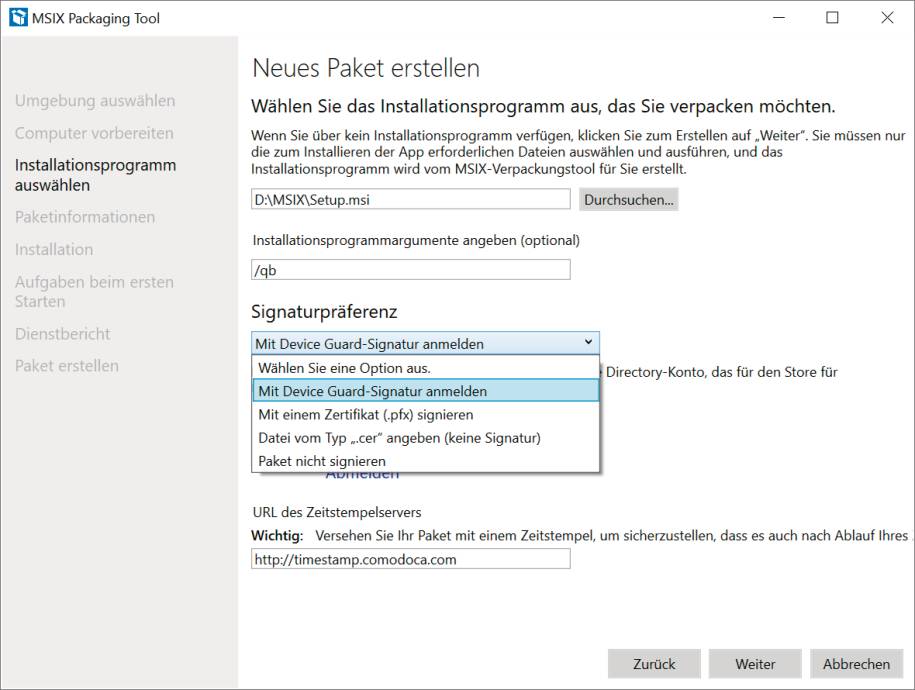Open the 'Computer vorbereiten' step

coord(95,133)
